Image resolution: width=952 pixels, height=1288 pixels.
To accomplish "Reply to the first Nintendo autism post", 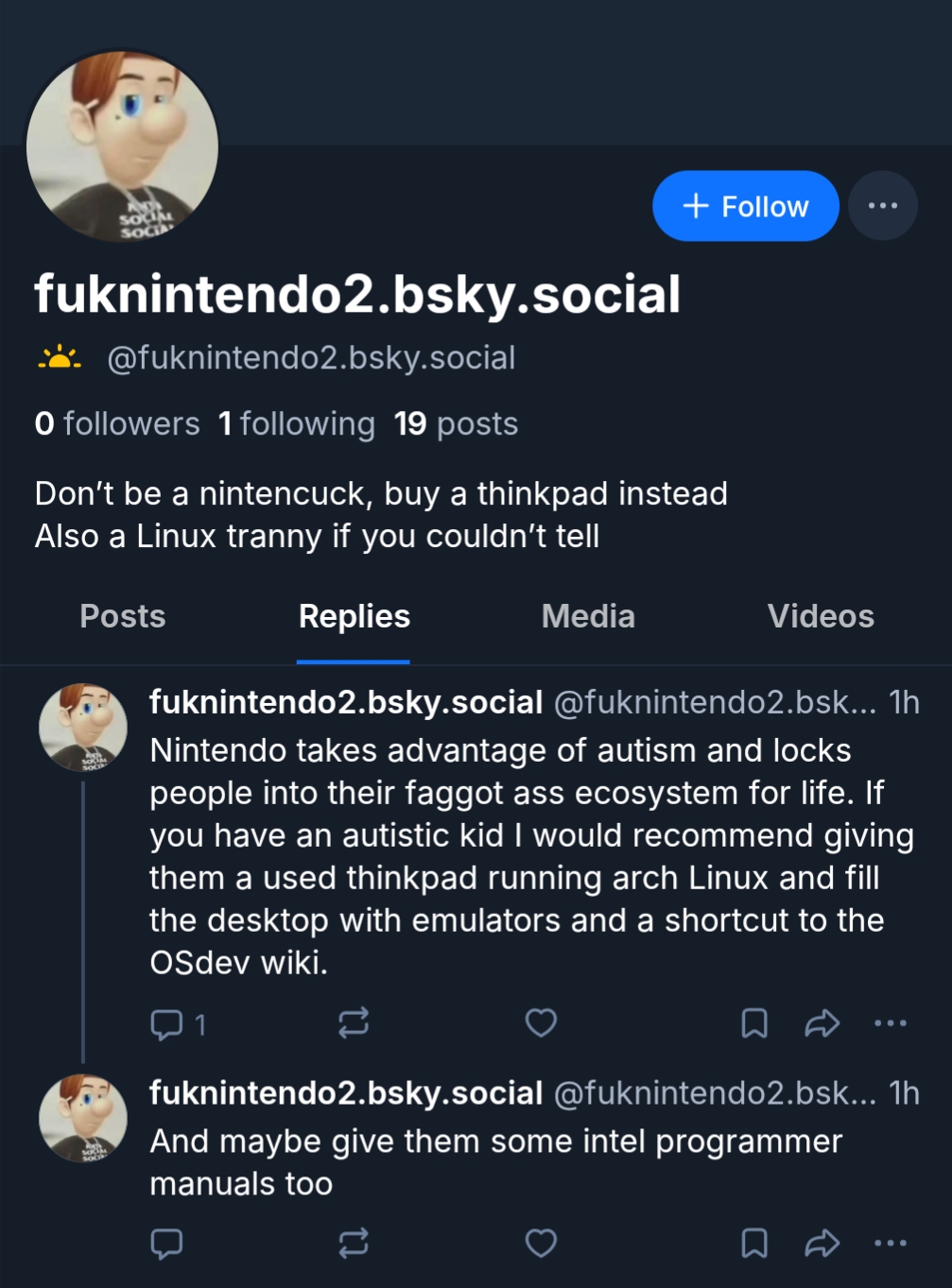I will pyautogui.click(x=167, y=1023).
